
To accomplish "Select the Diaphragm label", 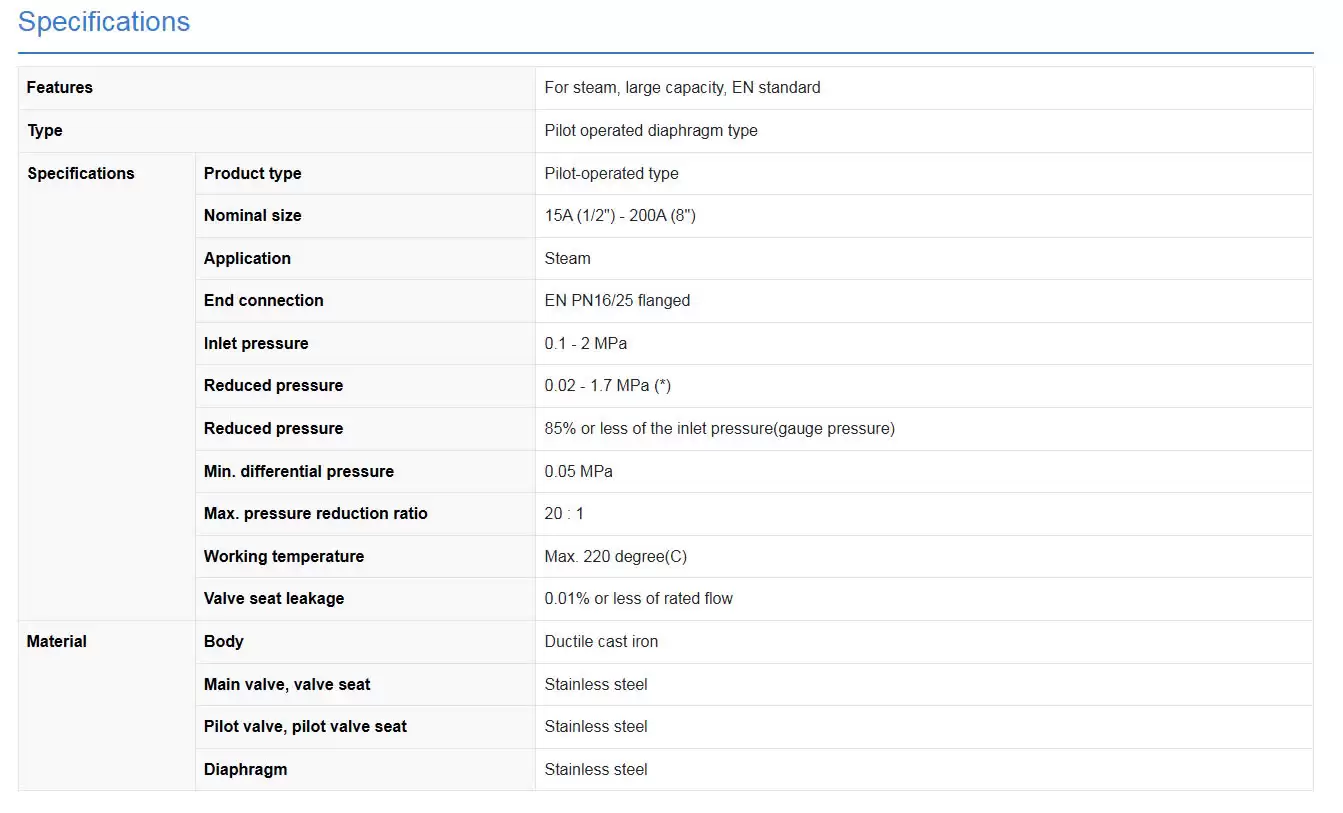I will pos(246,770).
